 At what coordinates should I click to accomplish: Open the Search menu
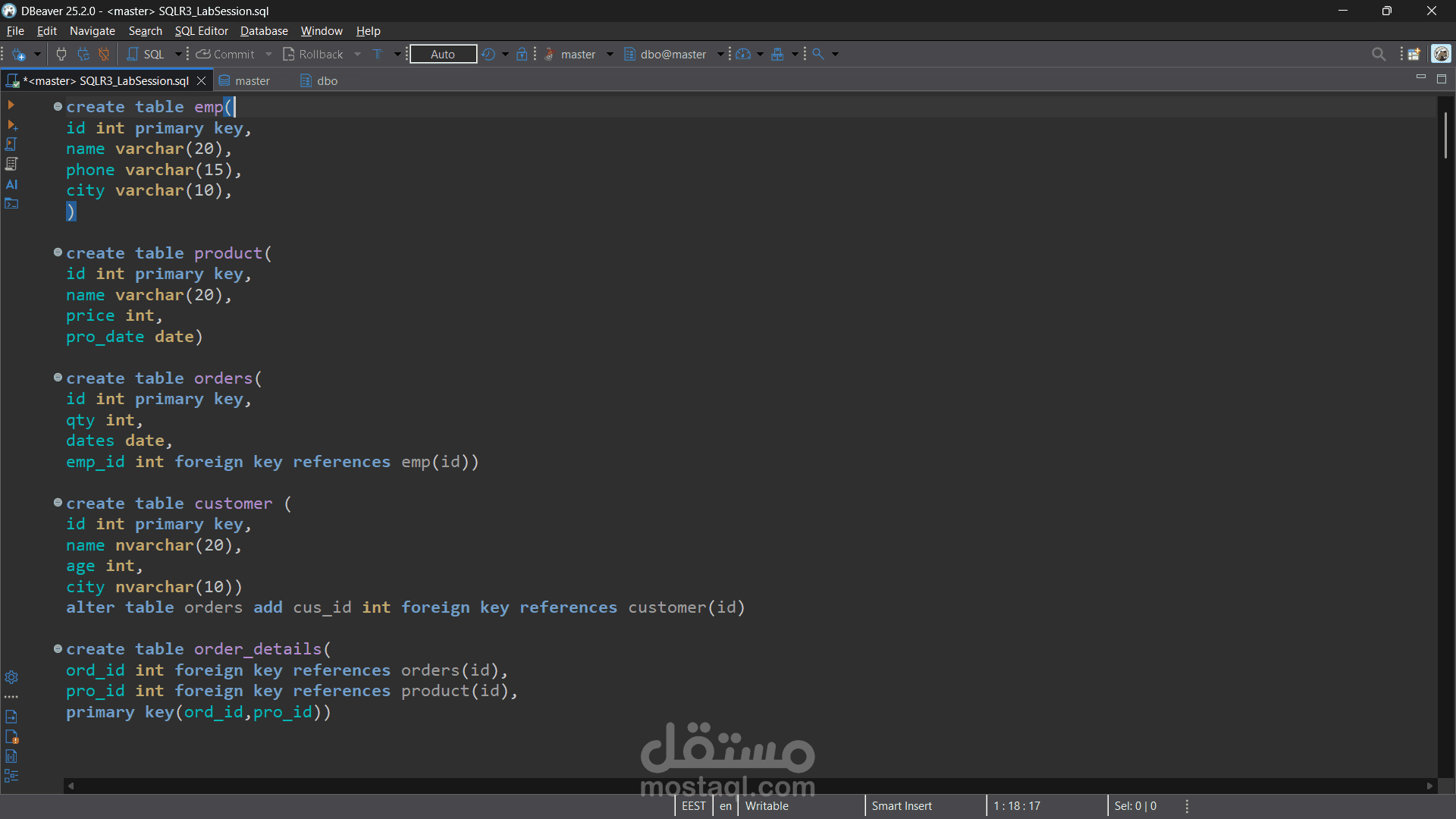(x=146, y=31)
